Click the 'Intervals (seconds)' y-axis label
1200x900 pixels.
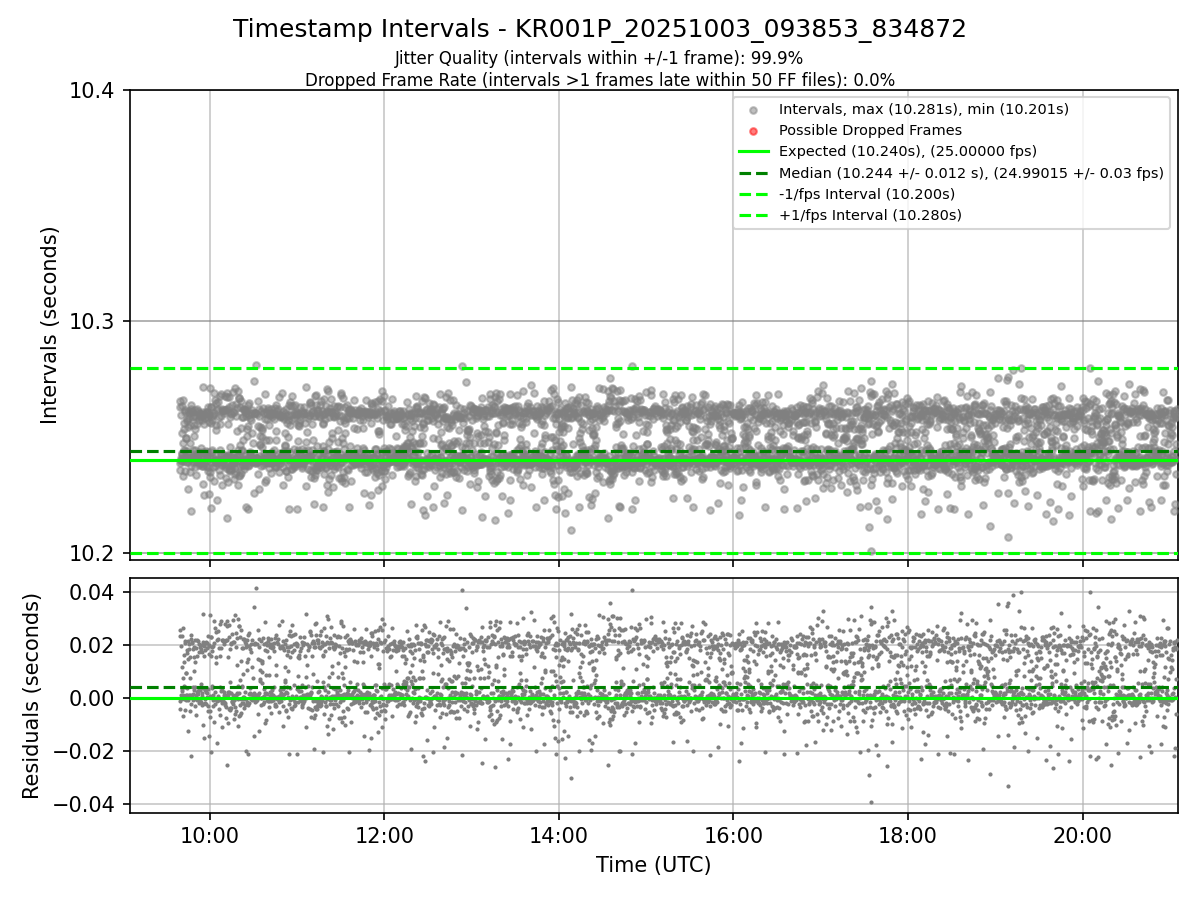click(50, 324)
